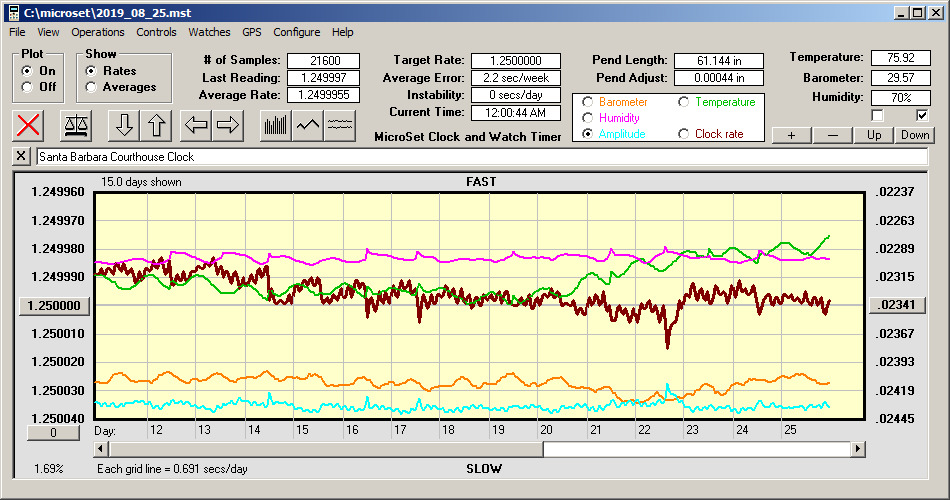950x500 pixels.
Task: Click the horizontal scrollbar right arrow
Action: [x=858, y=450]
